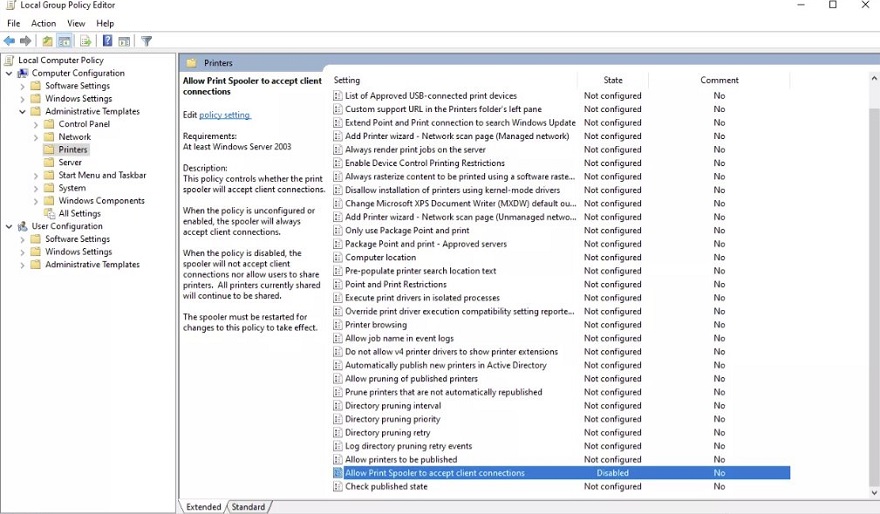Click the Show/Hide Action Pane icon
Screen dimensions: 880x514
point(124,41)
